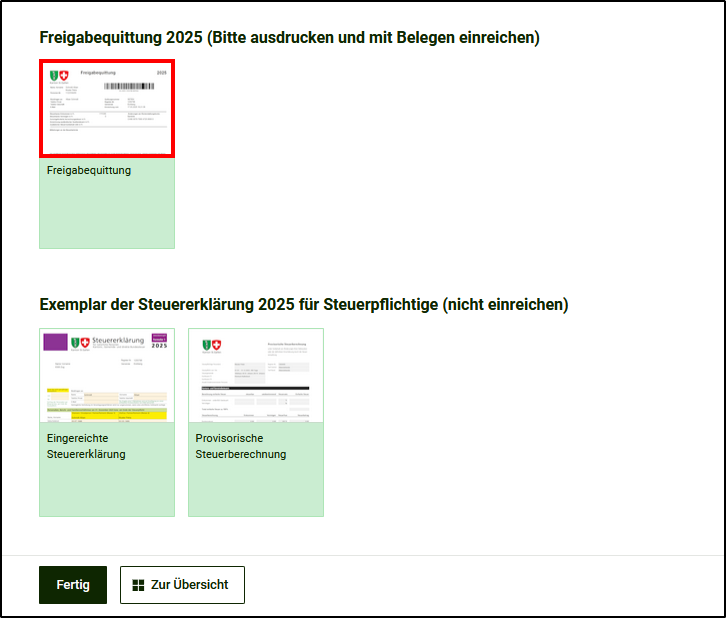Click the Provisorische Steuerberechnung label text
726x618 pixels.
coord(241,446)
